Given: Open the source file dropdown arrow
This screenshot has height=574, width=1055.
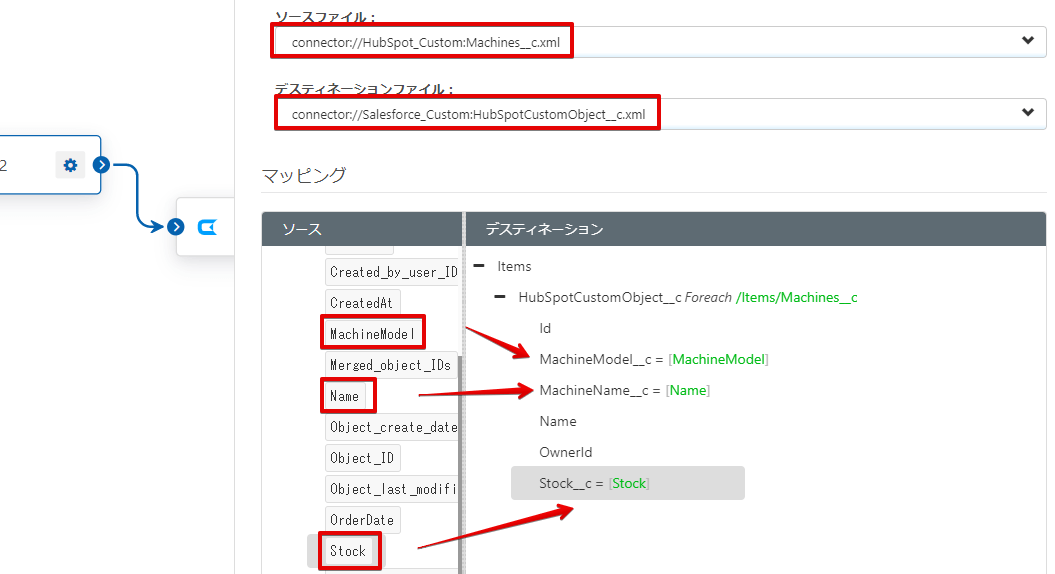Looking at the screenshot, I should tap(1027, 40).
